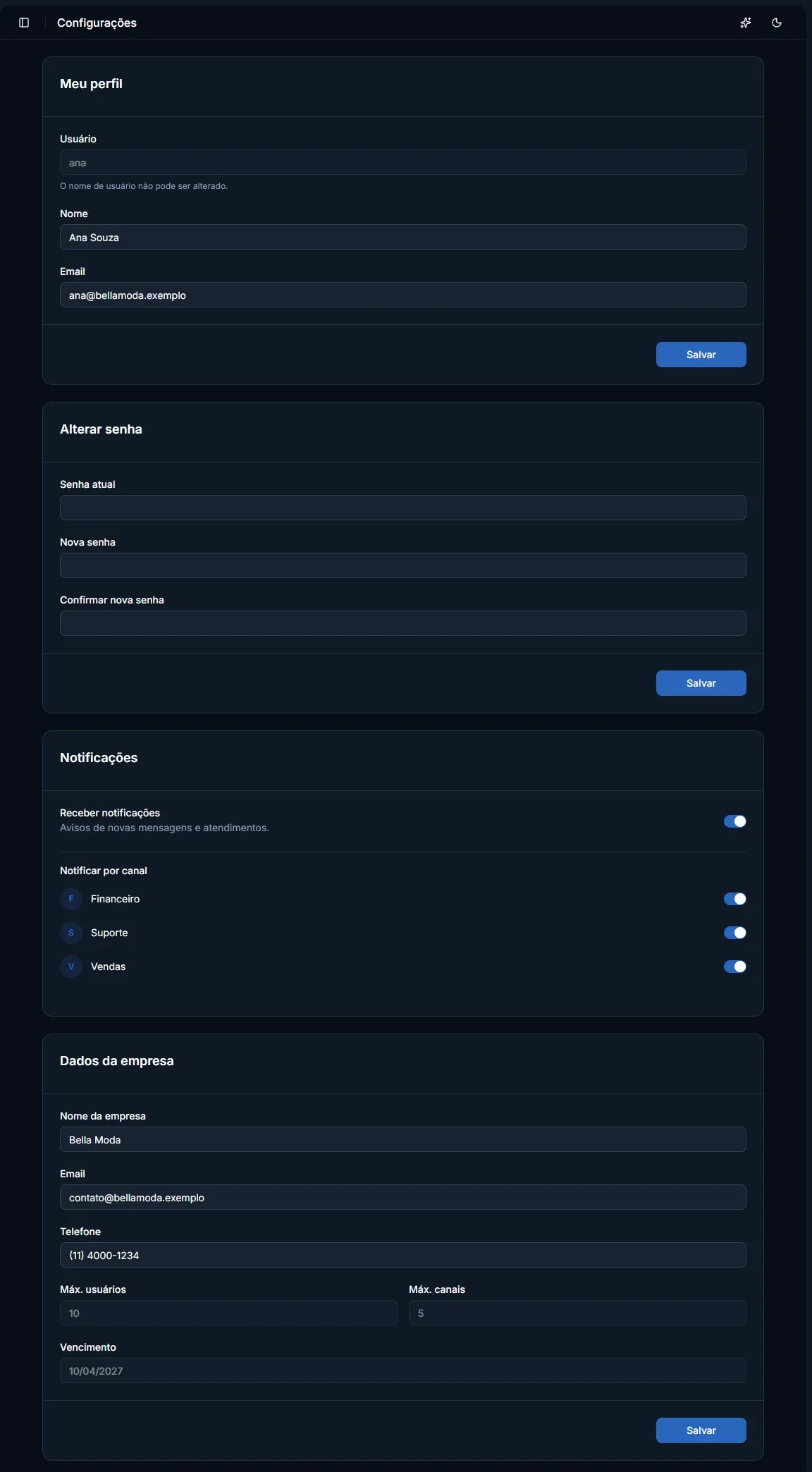Click the Suporte channel avatar S
The image size is (812, 1472).
71,933
